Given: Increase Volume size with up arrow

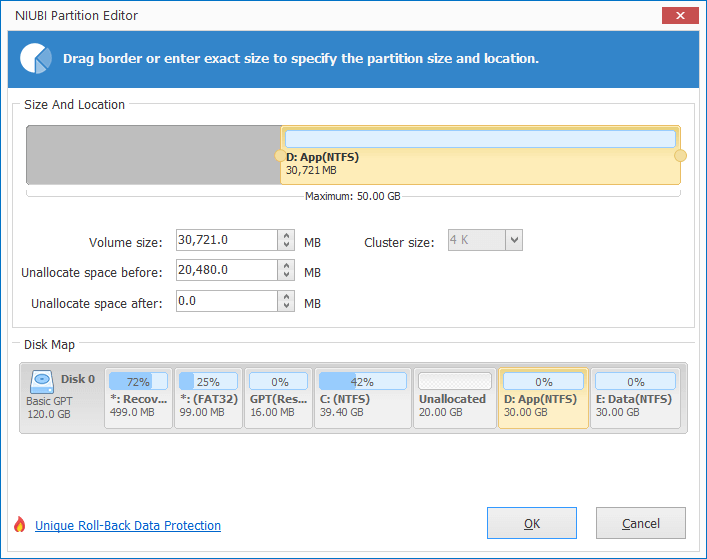Looking at the screenshot, I should [286, 235].
